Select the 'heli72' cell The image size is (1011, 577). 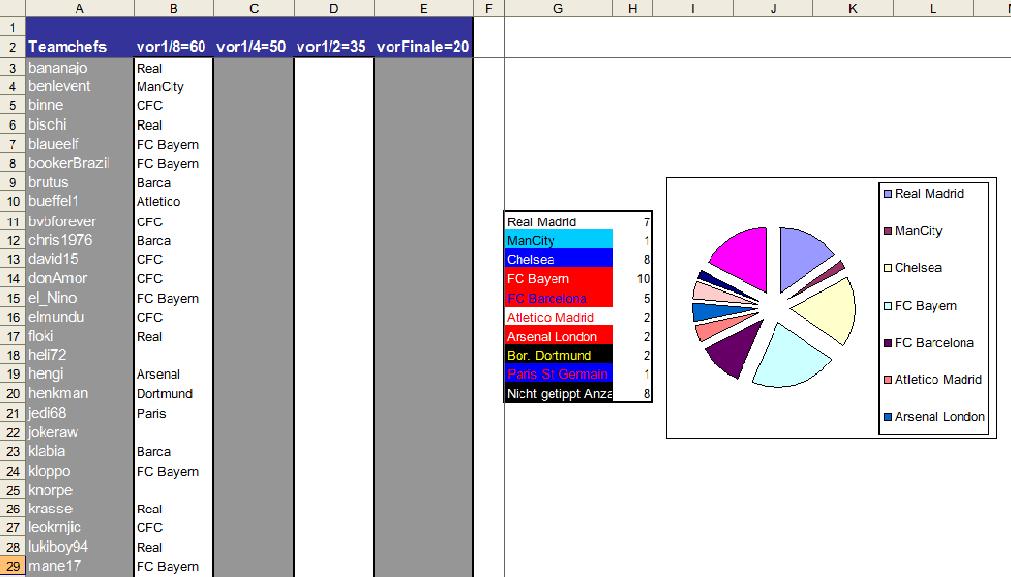tap(80, 355)
